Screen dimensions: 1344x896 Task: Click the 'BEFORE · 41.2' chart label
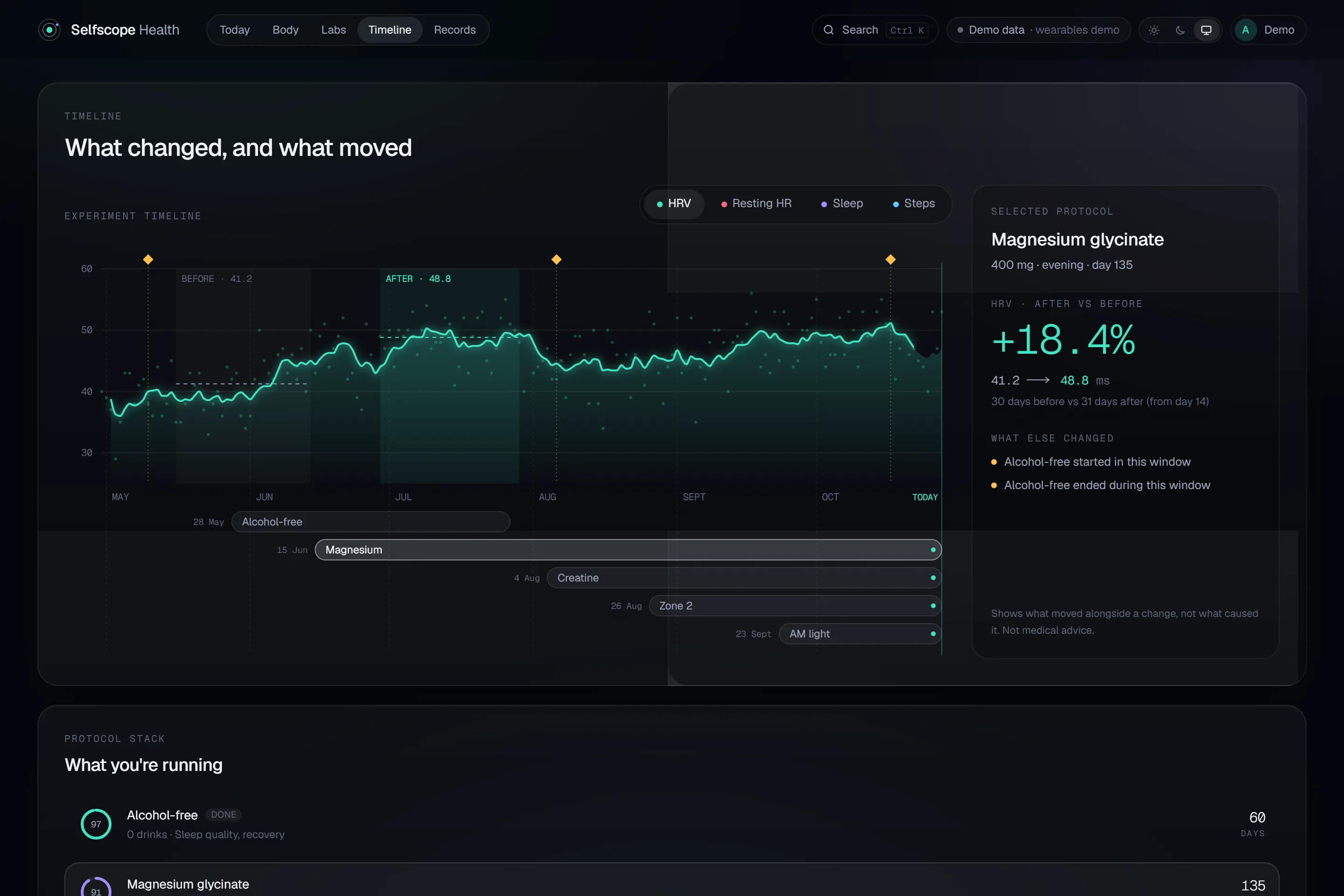pos(217,279)
